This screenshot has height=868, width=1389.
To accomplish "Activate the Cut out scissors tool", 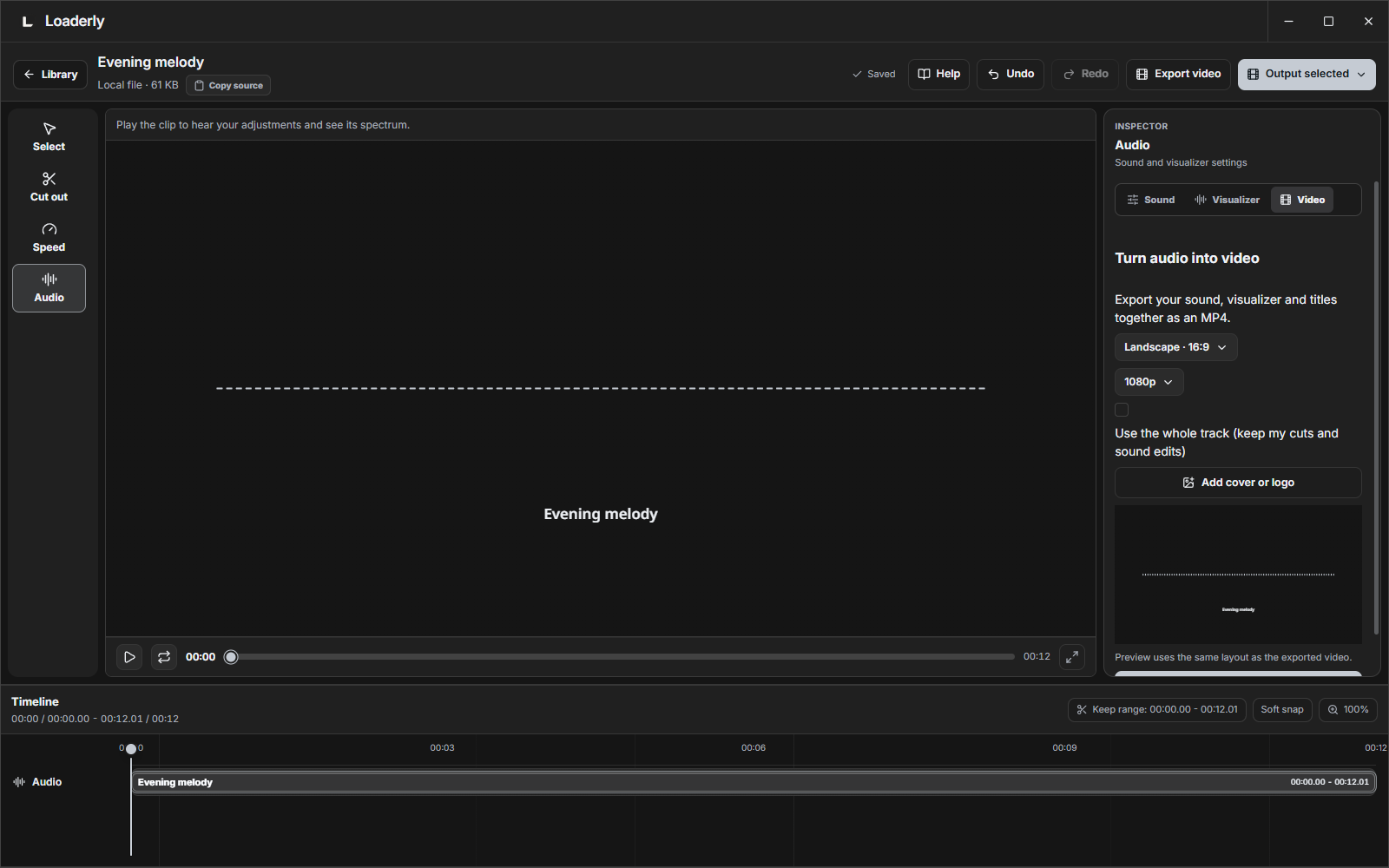I will (x=49, y=187).
